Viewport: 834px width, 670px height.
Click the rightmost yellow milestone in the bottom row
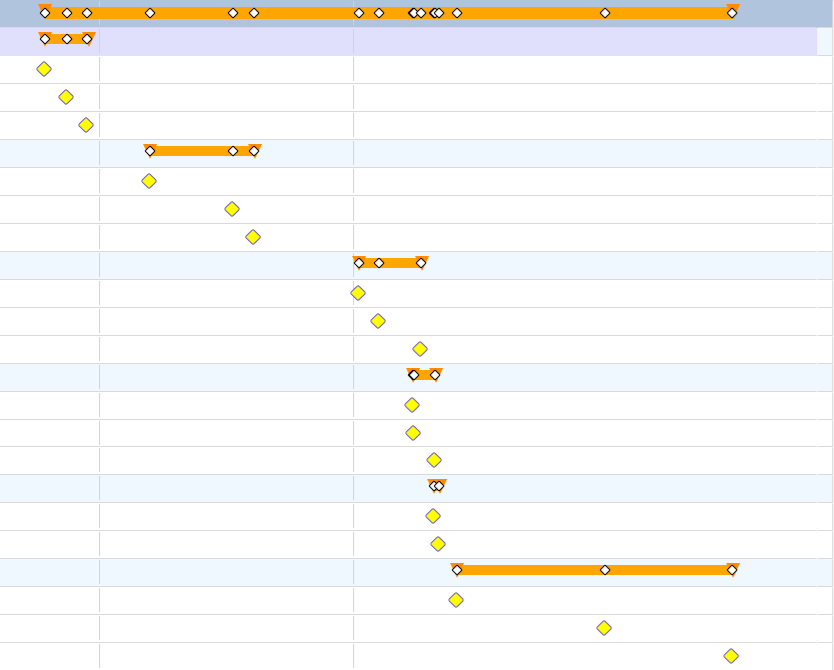[731, 656]
